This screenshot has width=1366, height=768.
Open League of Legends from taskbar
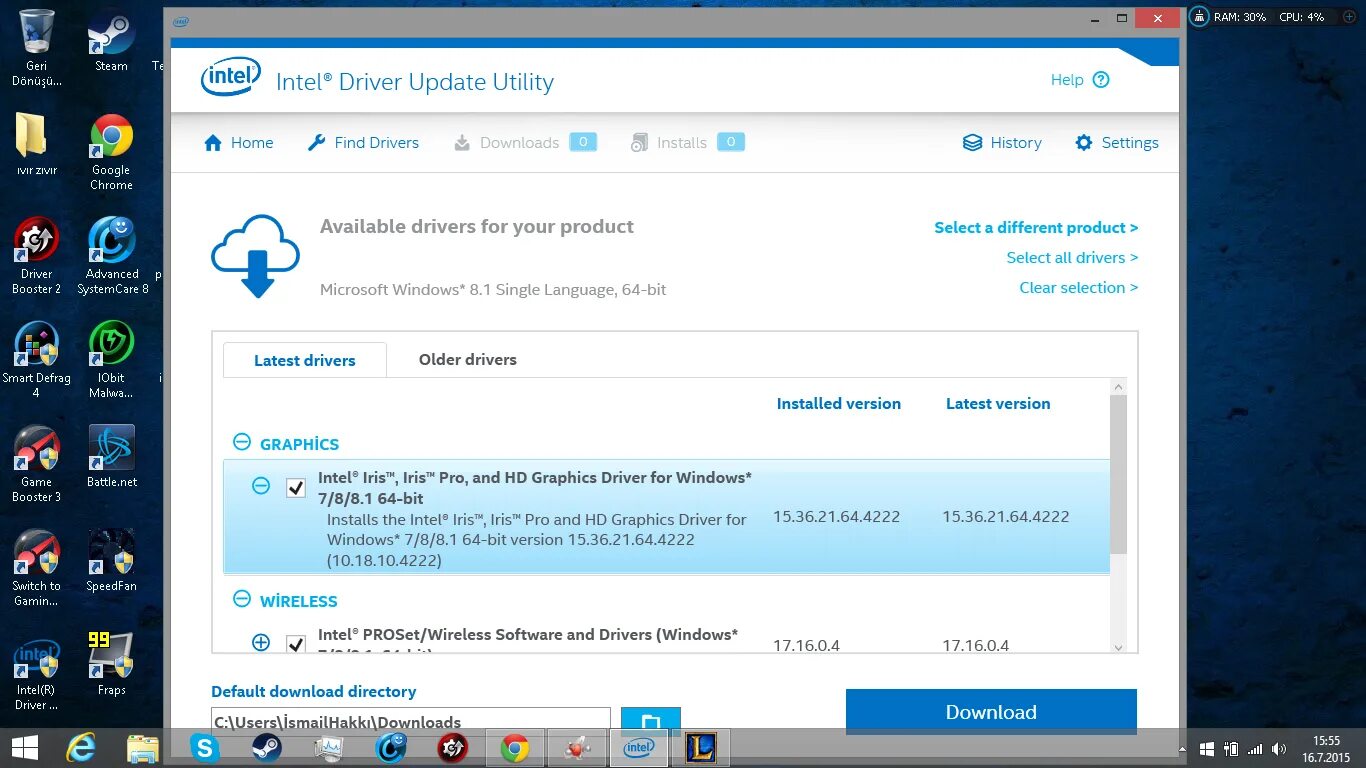[701, 748]
